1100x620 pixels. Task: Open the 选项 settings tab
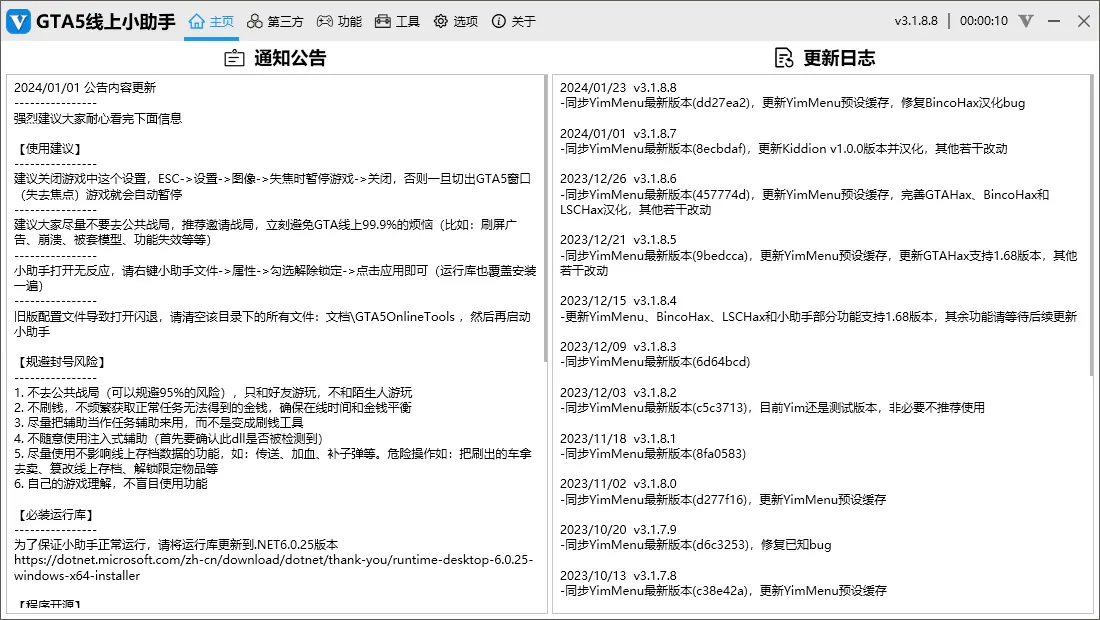(x=455, y=22)
